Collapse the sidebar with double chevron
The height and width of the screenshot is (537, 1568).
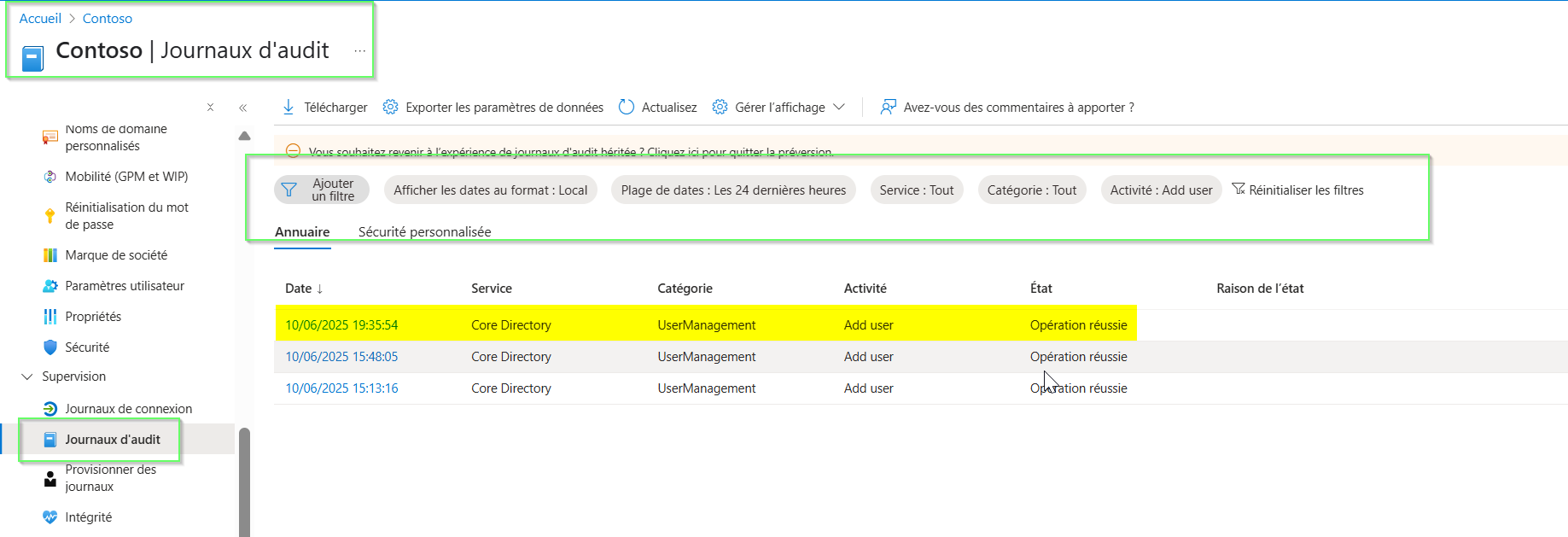click(x=243, y=108)
